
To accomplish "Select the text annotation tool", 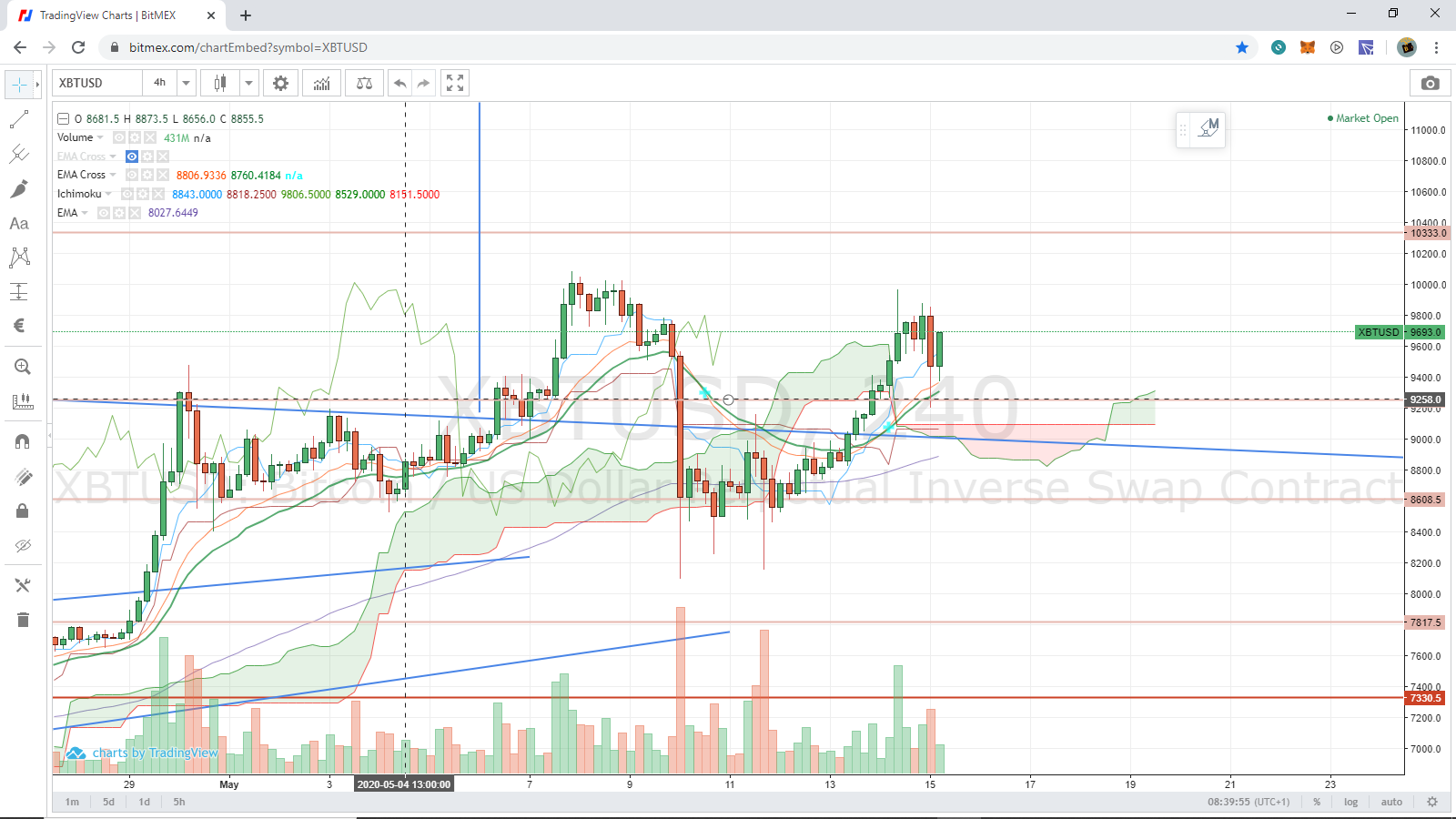I will [x=19, y=223].
